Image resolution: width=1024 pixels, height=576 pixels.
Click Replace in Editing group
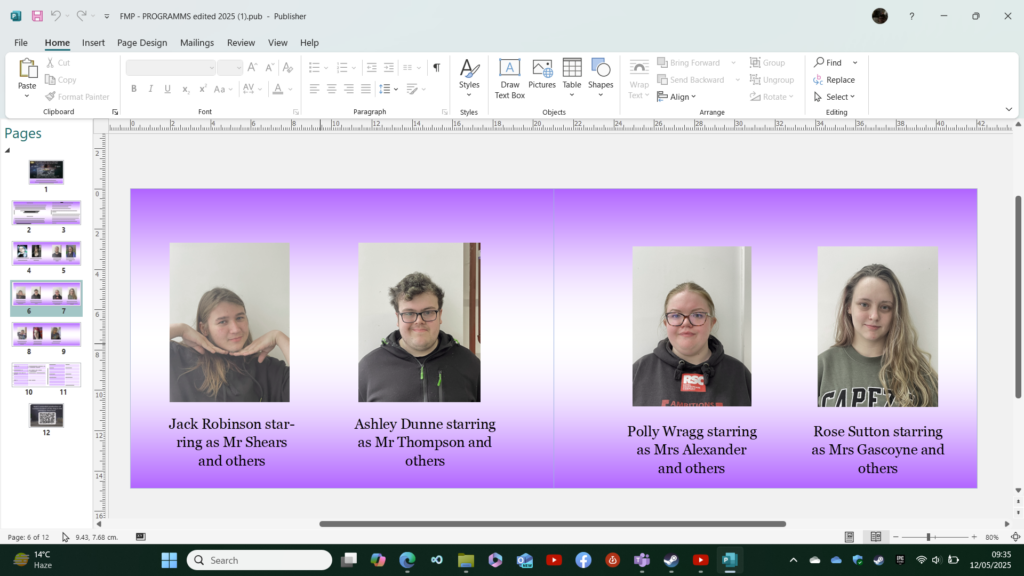(834, 80)
